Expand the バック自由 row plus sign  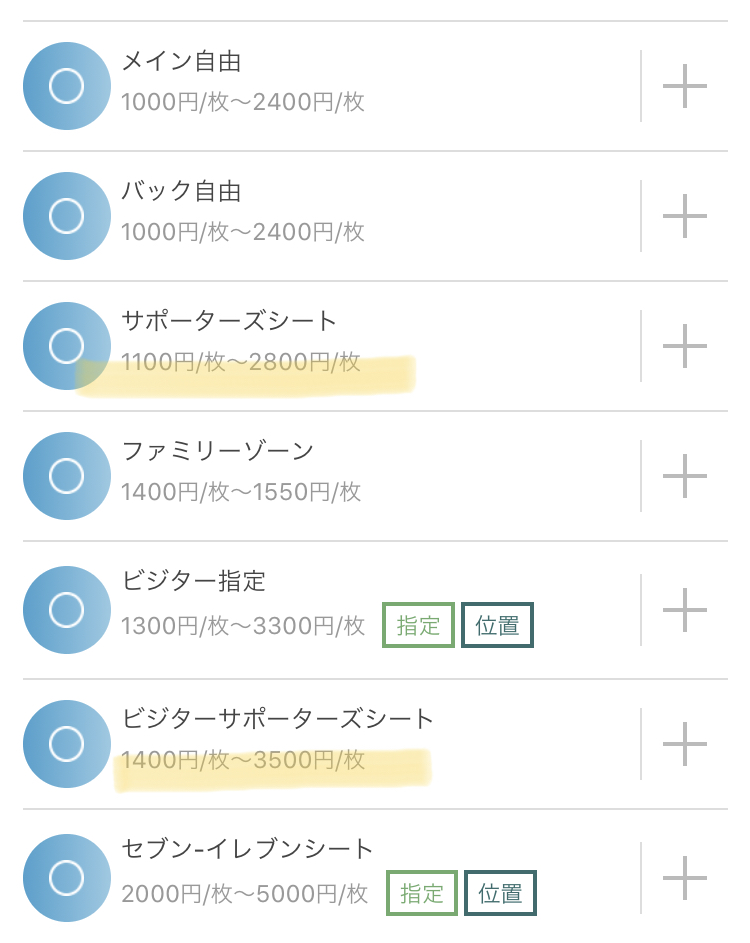click(684, 216)
